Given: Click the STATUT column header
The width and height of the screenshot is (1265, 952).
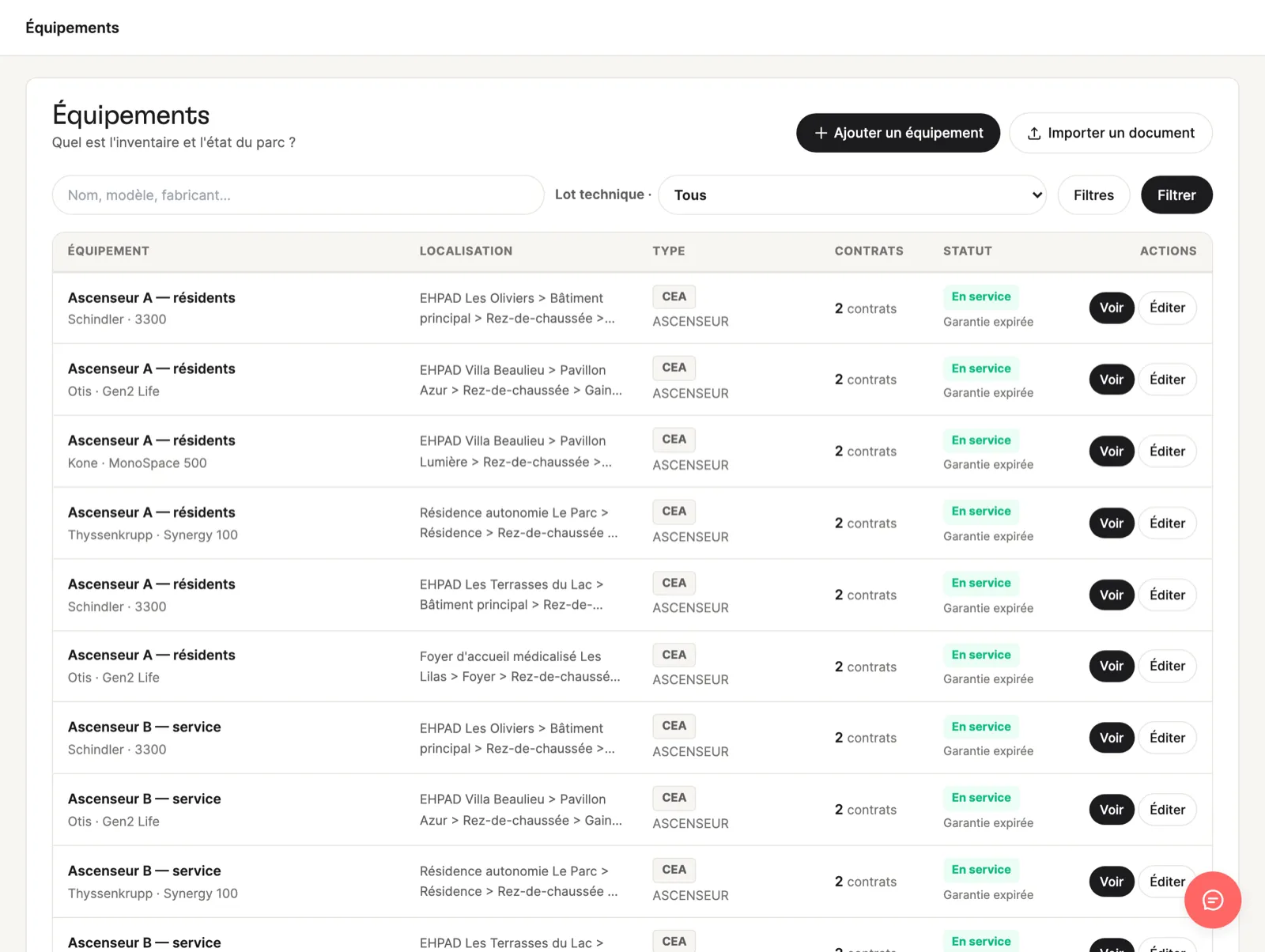Looking at the screenshot, I should point(967,251).
